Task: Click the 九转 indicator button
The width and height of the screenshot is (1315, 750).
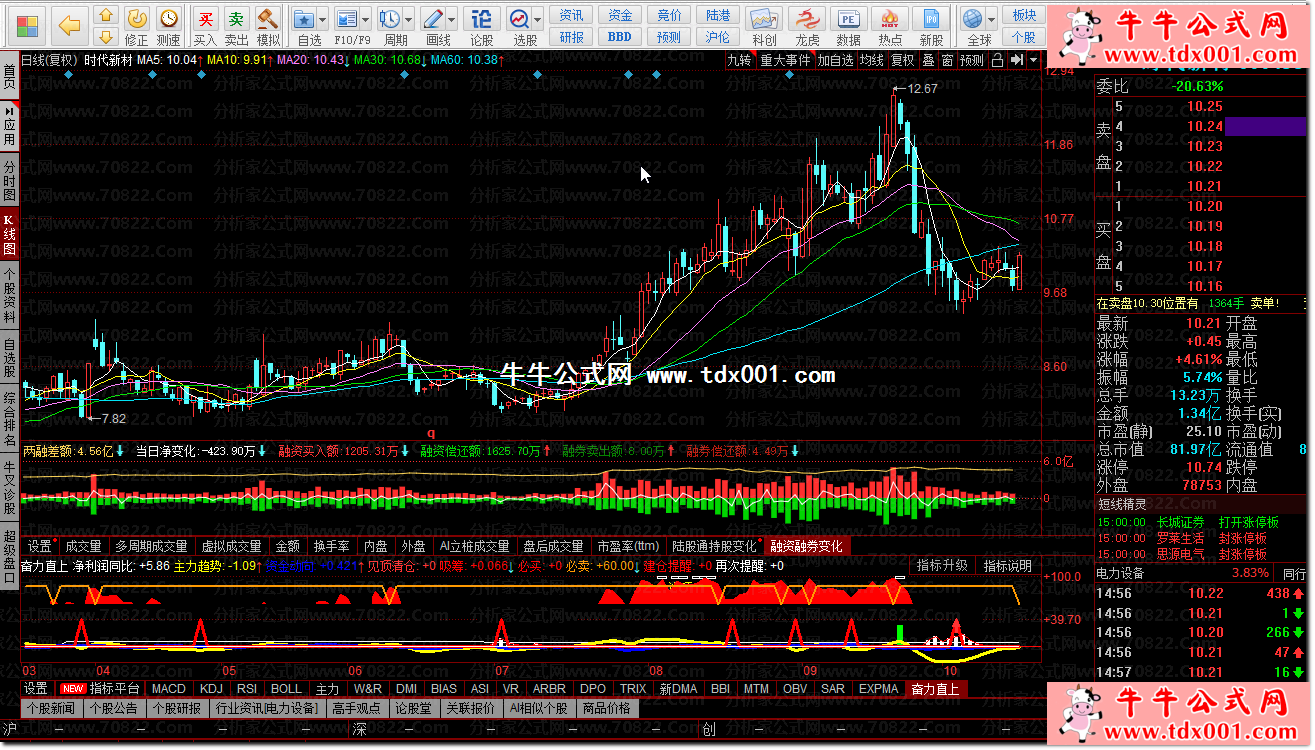Action: tap(739, 60)
